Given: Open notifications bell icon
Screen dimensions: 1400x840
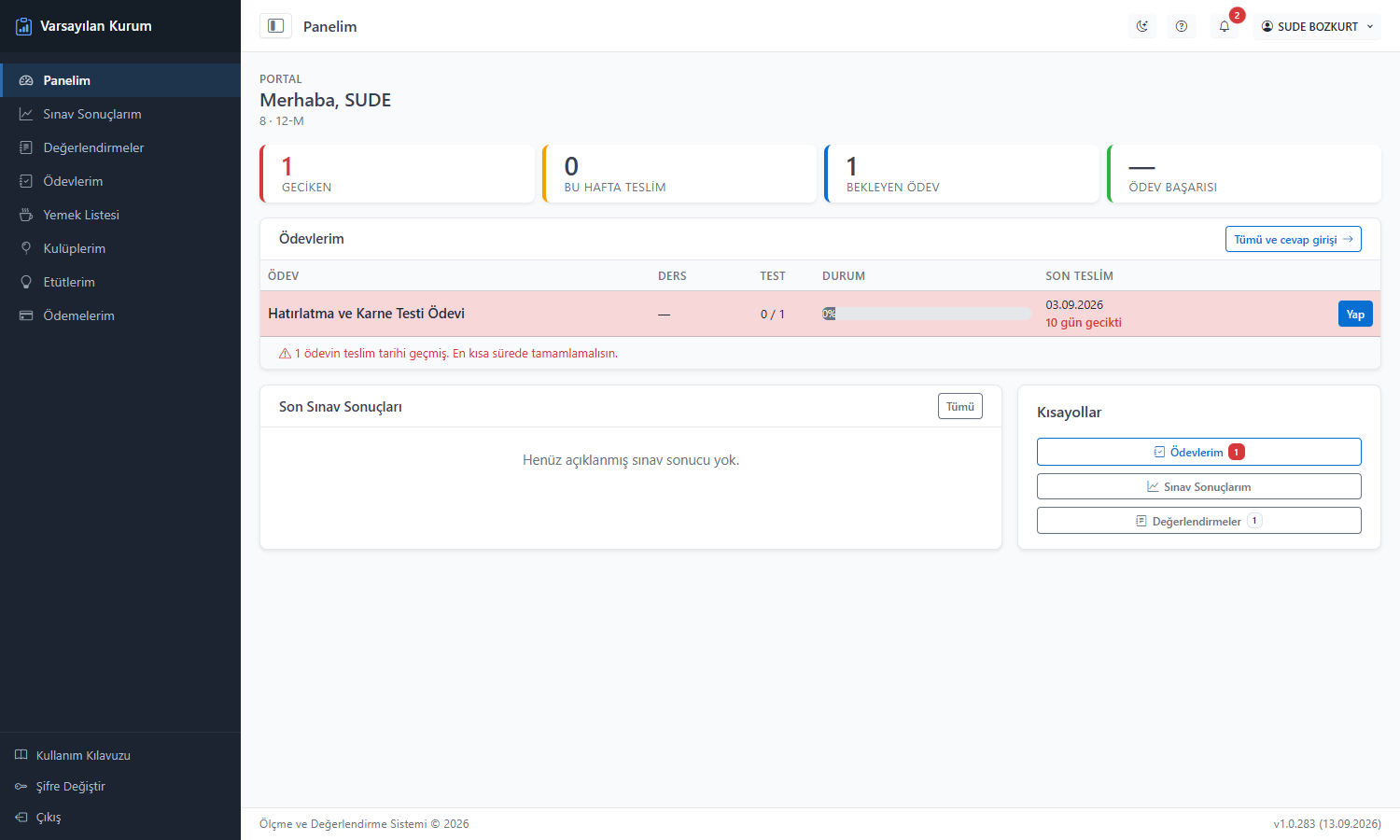Looking at the screenshot, I should (1225, 26).
